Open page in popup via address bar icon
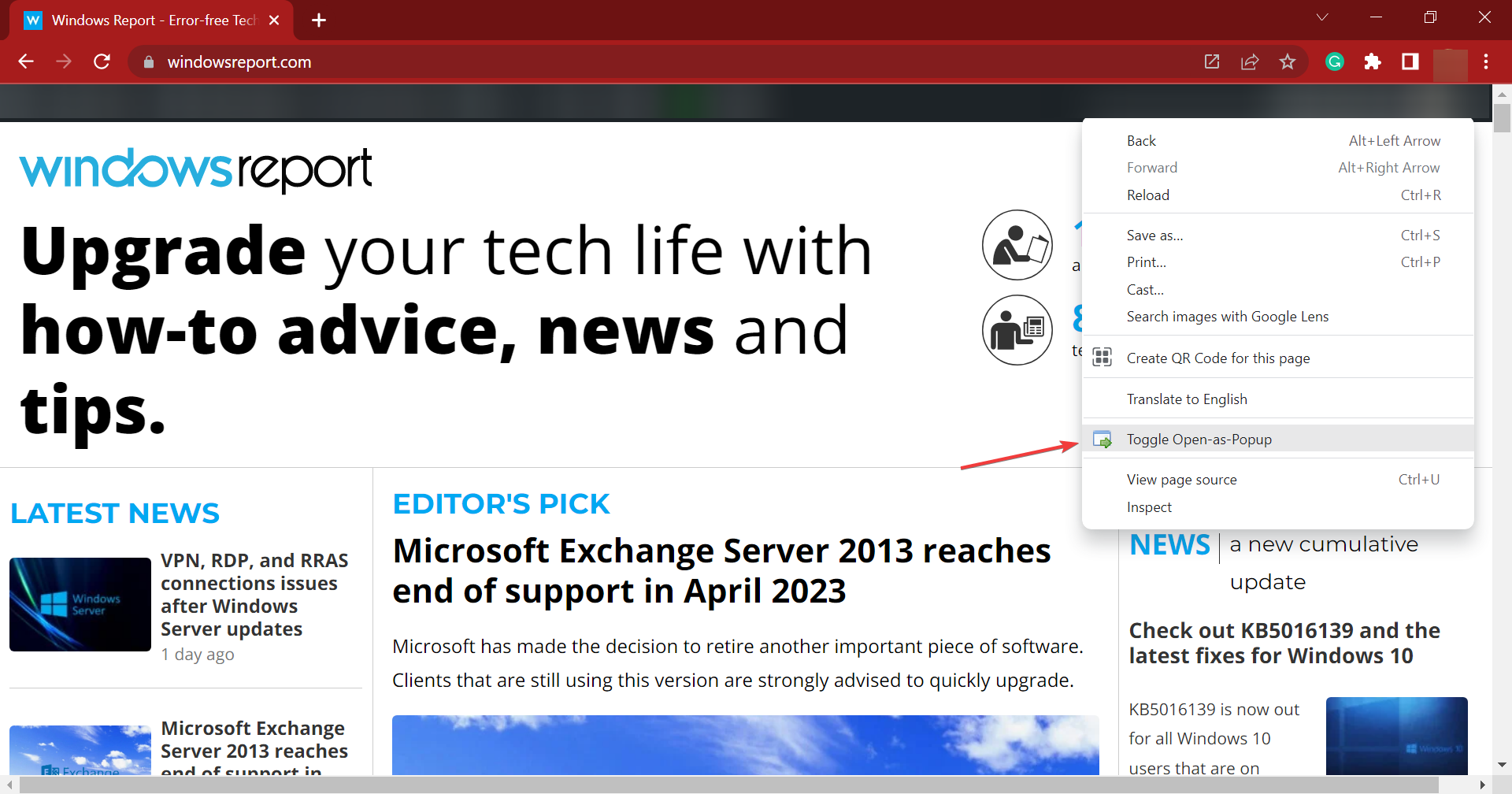 click(x=1212, y=61)
